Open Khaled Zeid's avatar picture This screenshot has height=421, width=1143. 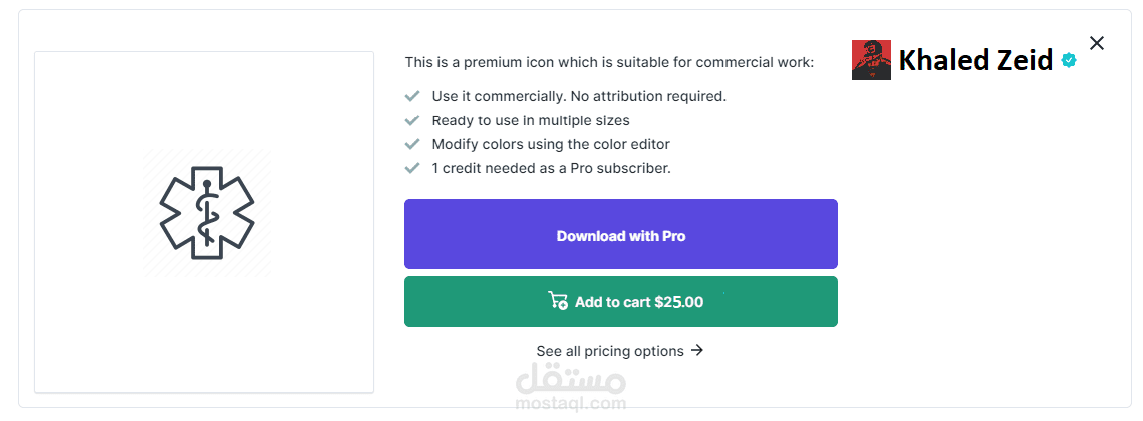pyautogui.click(x=871, y=60)
